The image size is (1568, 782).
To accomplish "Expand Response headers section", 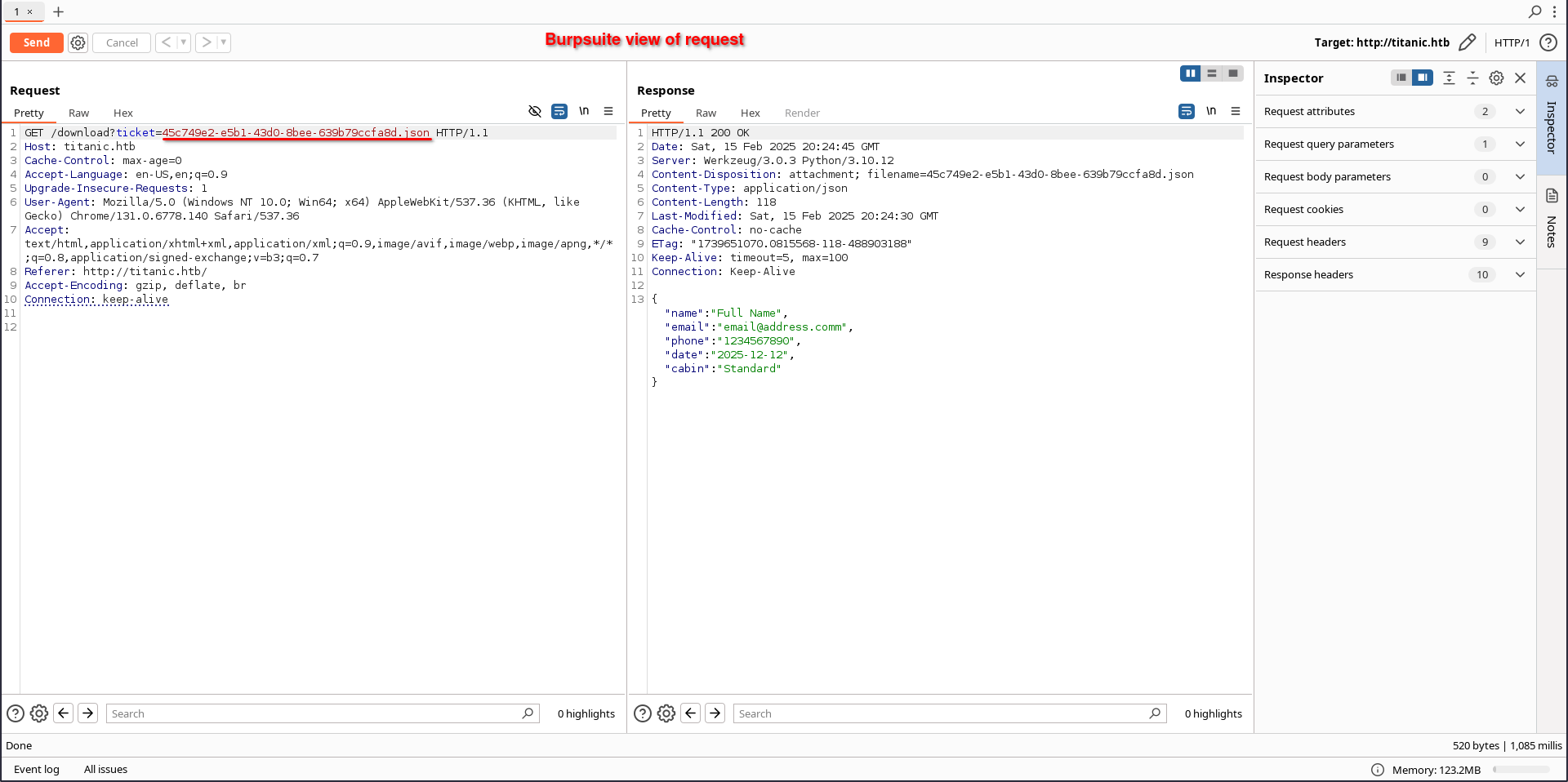I will pyautogui.click(x=1520, y=274).
